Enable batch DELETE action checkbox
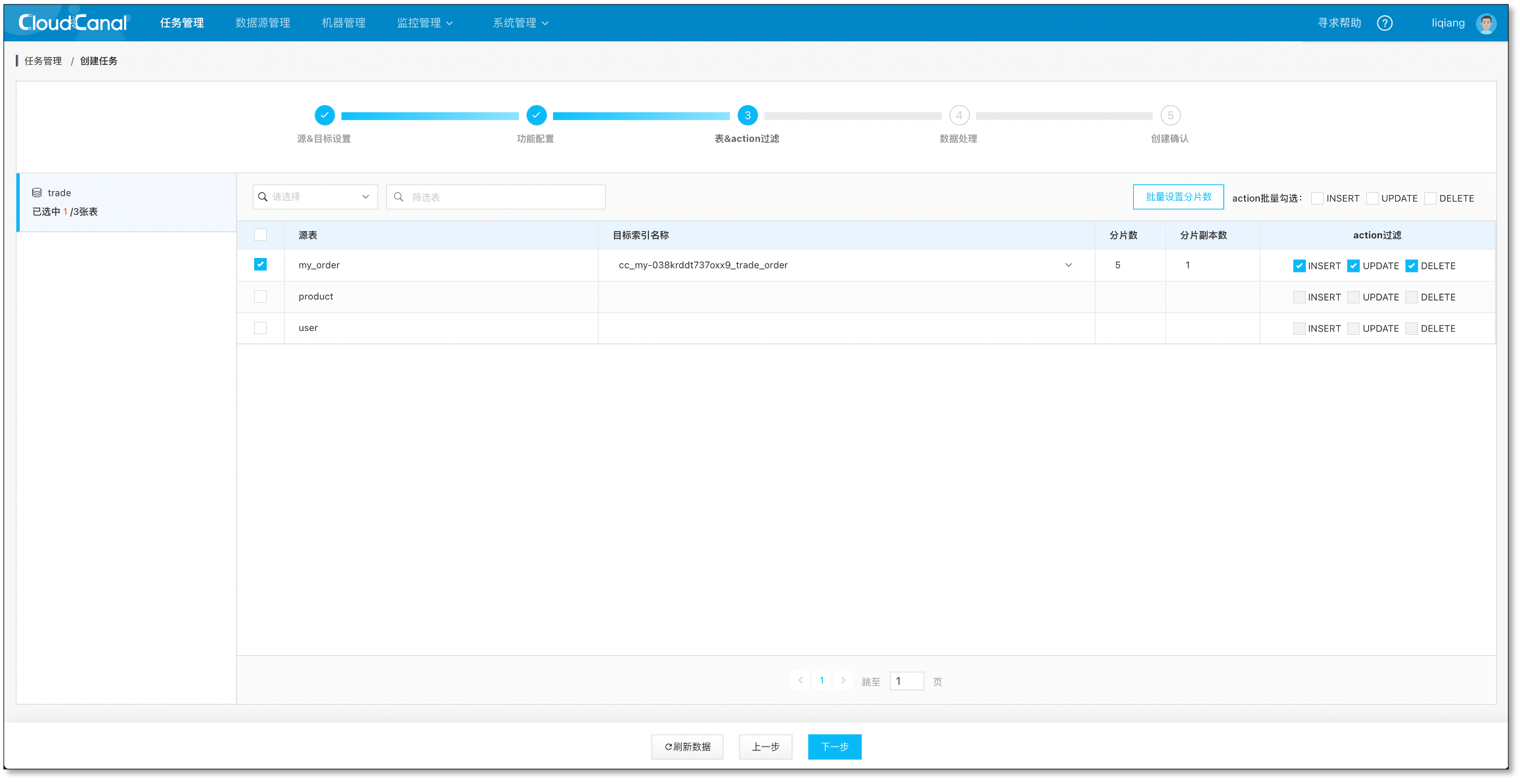 pos(1431,198)
